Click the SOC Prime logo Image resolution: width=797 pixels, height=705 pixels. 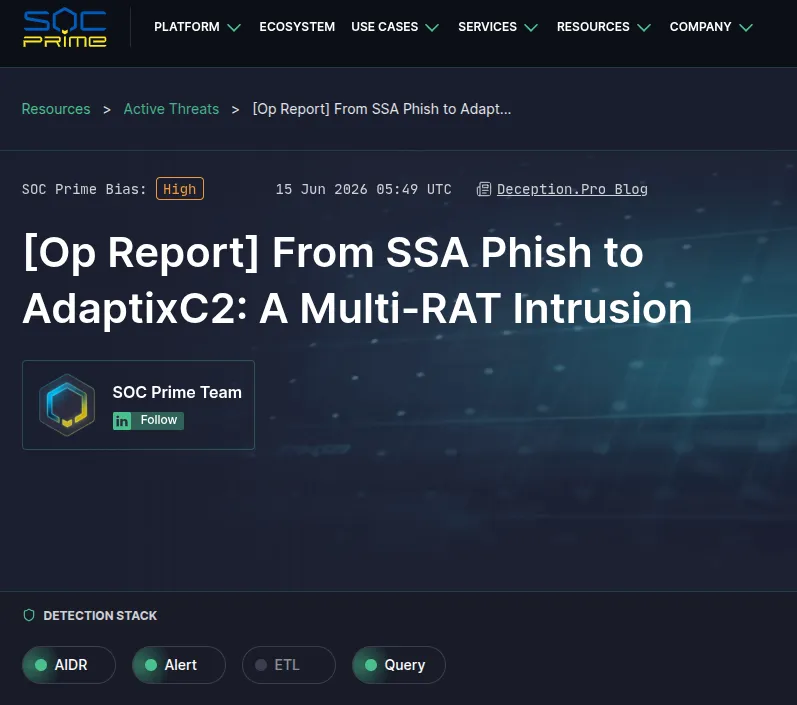(65, 27)
